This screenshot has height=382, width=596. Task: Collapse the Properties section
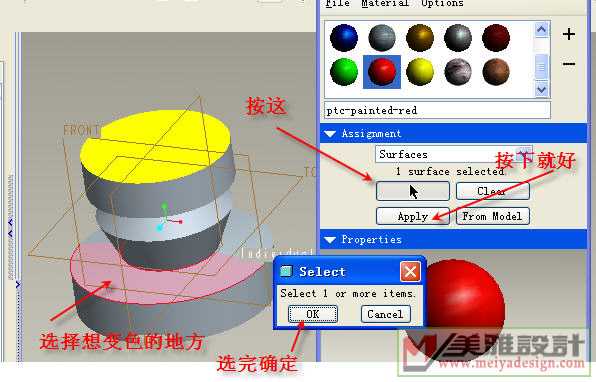(x=330, y=240)
